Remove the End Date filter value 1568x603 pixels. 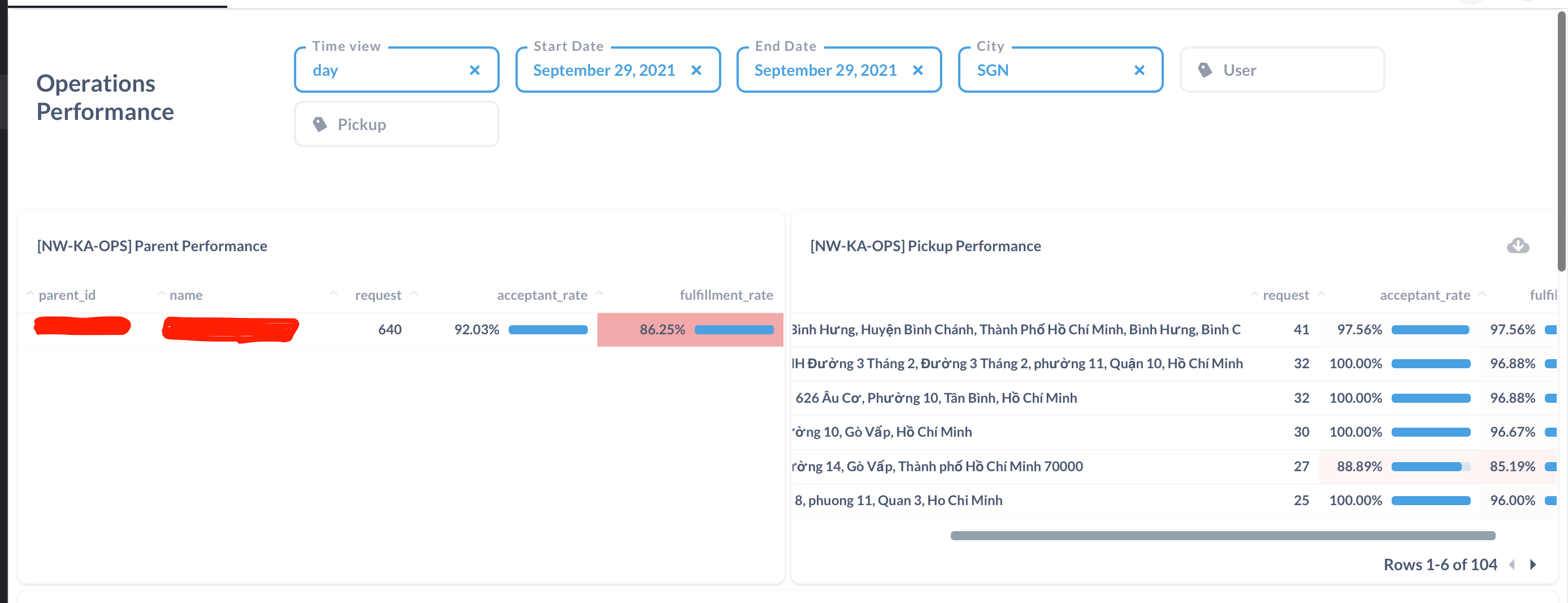(x=918, y=71)
